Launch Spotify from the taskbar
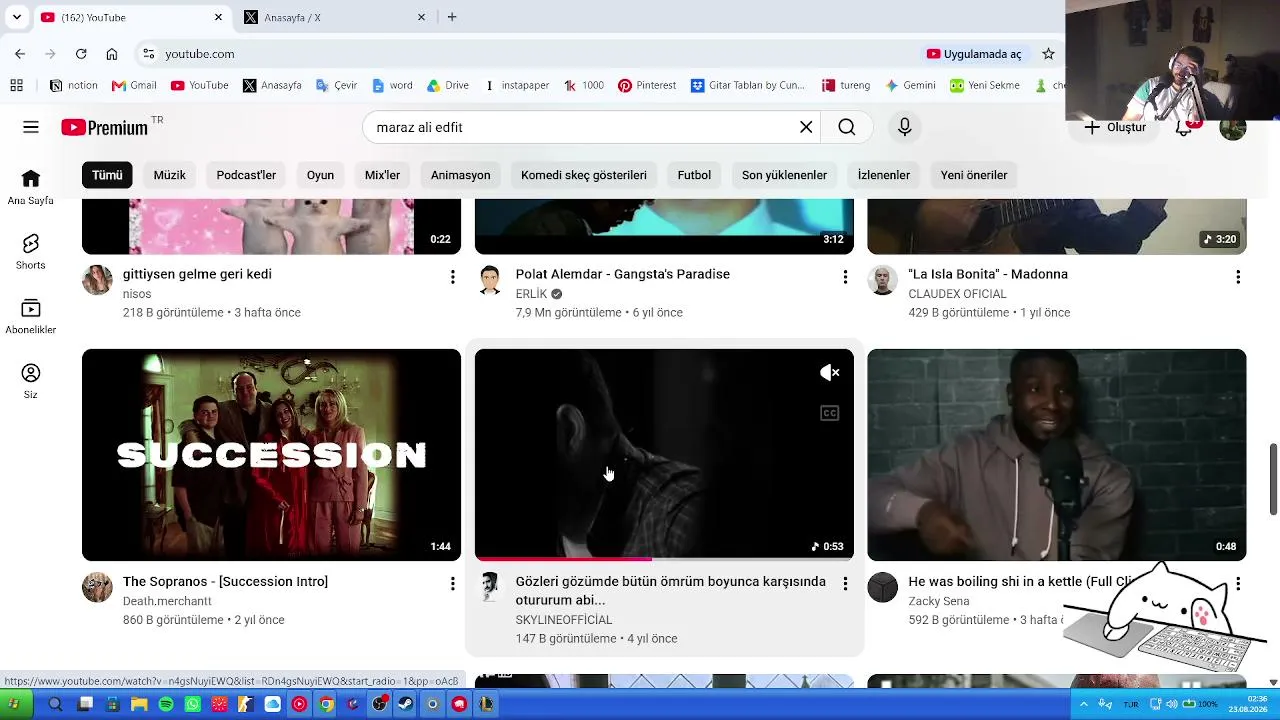The height and width of the screenshot is (720, 1280). pos(166,704)
